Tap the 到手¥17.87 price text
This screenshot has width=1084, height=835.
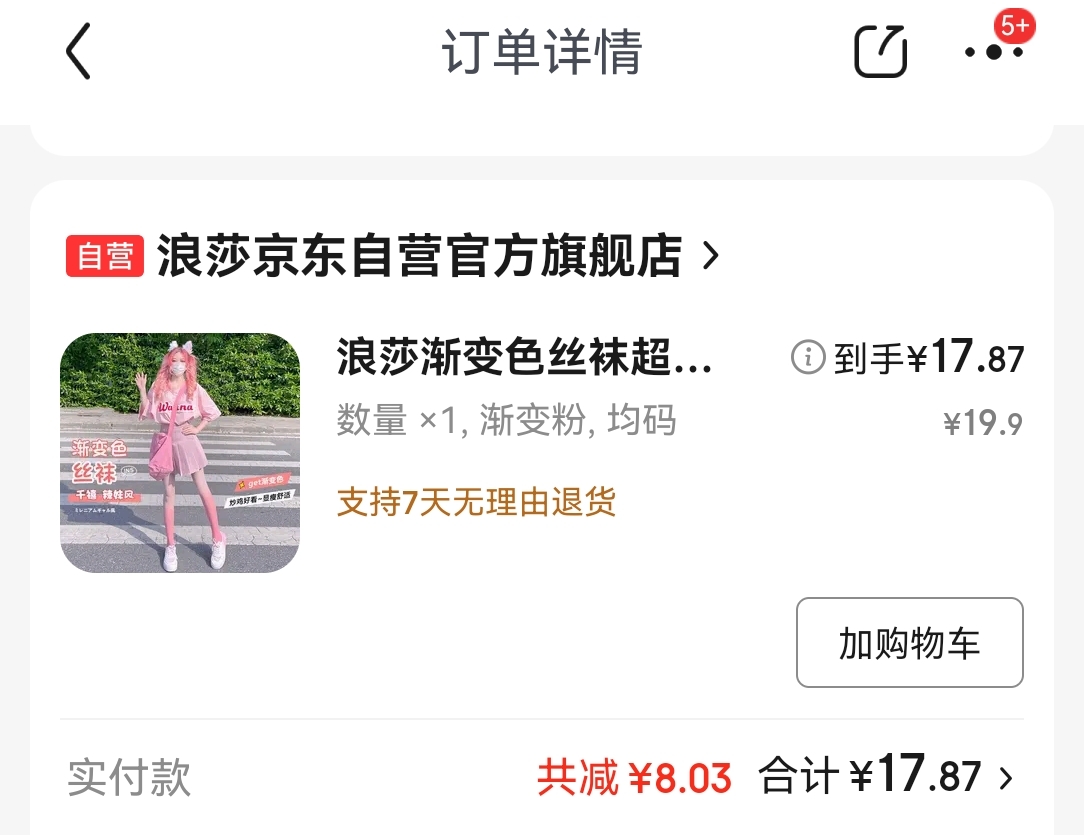[x=928, y=357]
